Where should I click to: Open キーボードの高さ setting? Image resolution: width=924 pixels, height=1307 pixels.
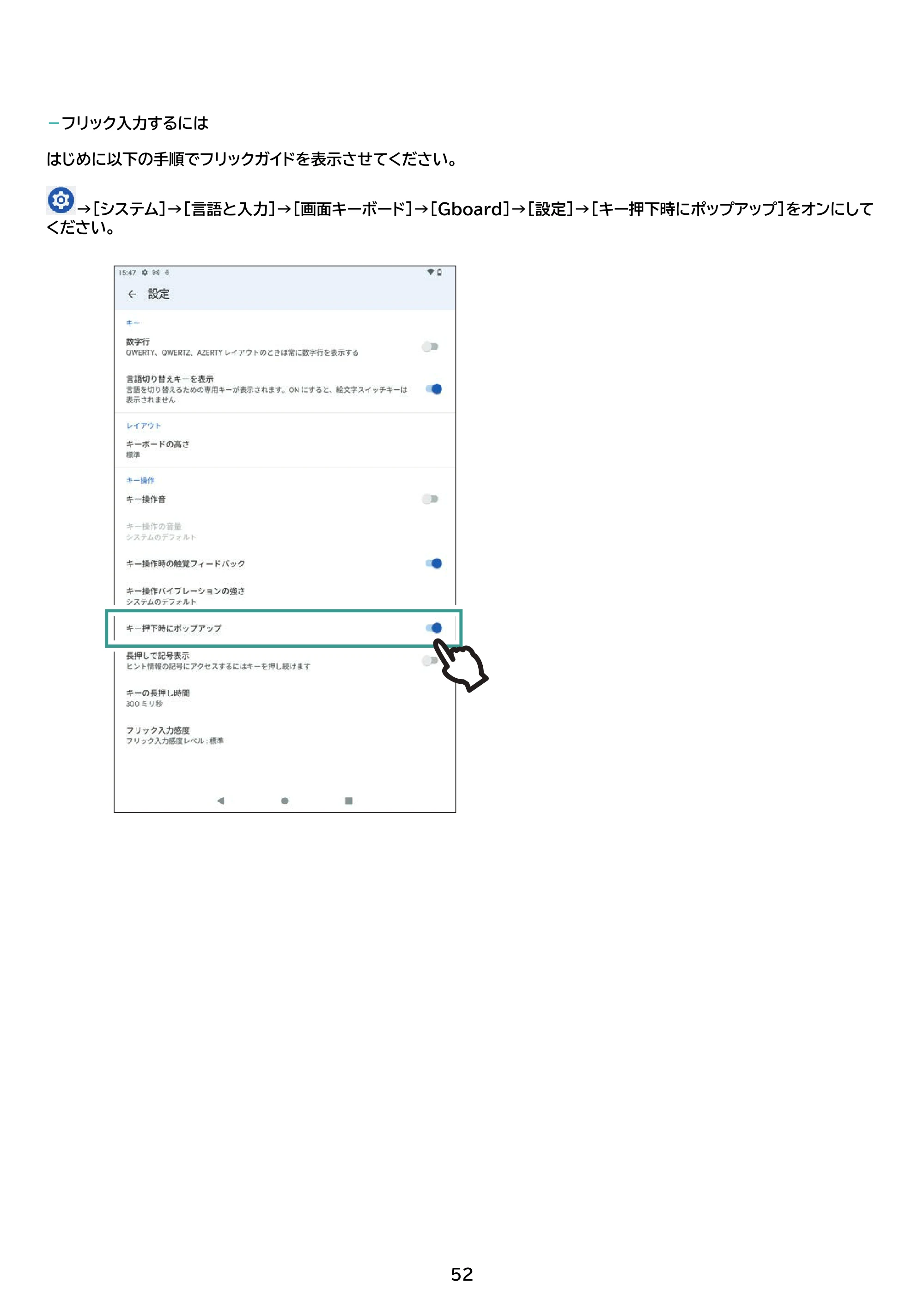pos(285,449)
